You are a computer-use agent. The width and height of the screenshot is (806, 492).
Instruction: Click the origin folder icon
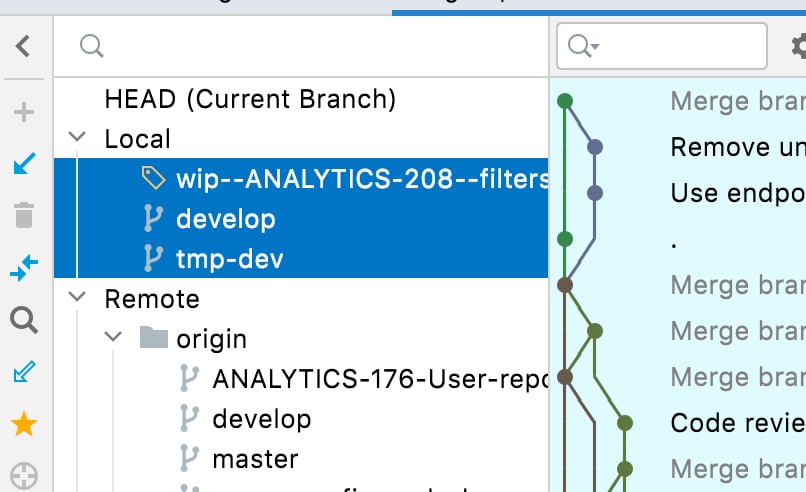tap(154, 337)
